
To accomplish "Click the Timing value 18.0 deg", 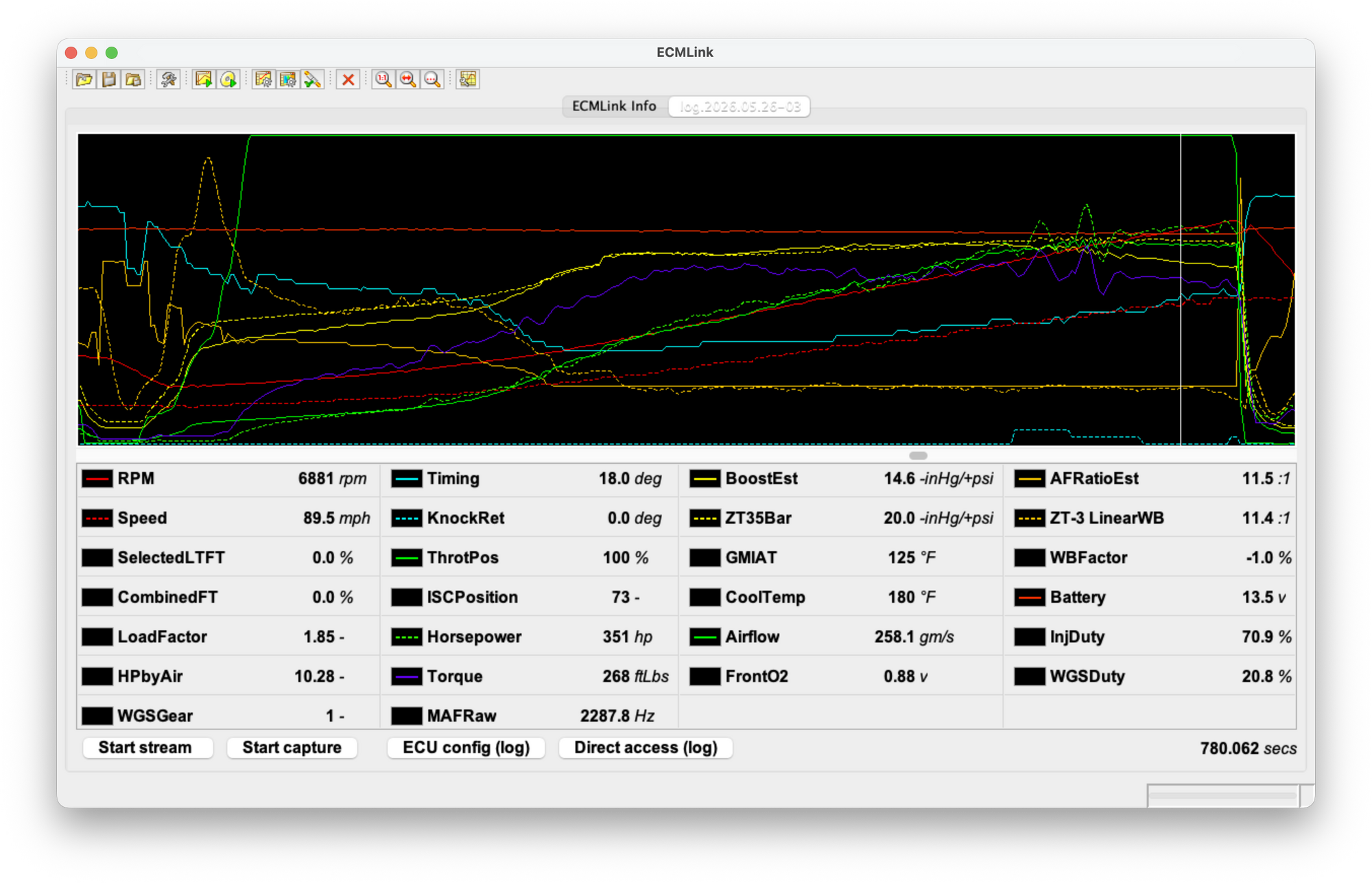I will click(x=630, y=479).
